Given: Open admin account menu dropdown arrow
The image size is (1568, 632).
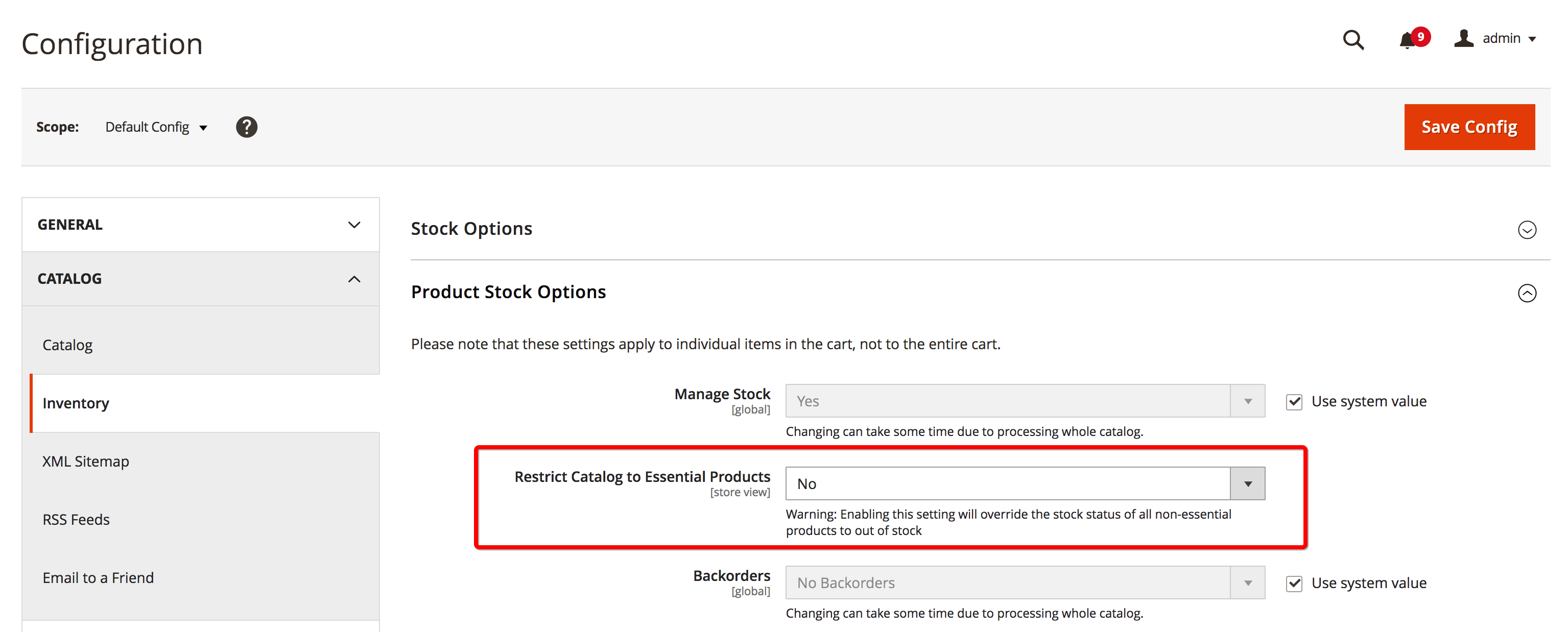Looking at the screenshot, I should (1532, 39).
